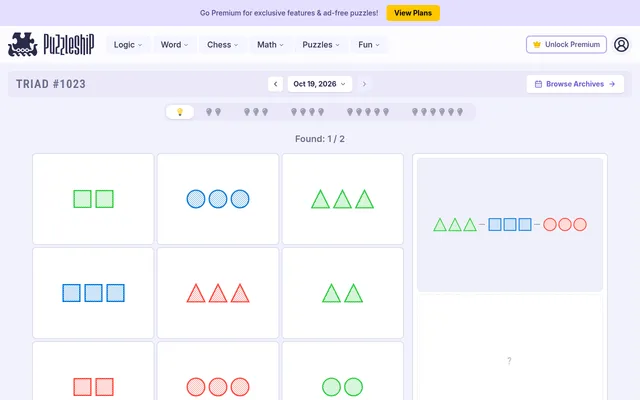
Task: Click the unfound triad question mark slot
Action: (x=510, y=348)
